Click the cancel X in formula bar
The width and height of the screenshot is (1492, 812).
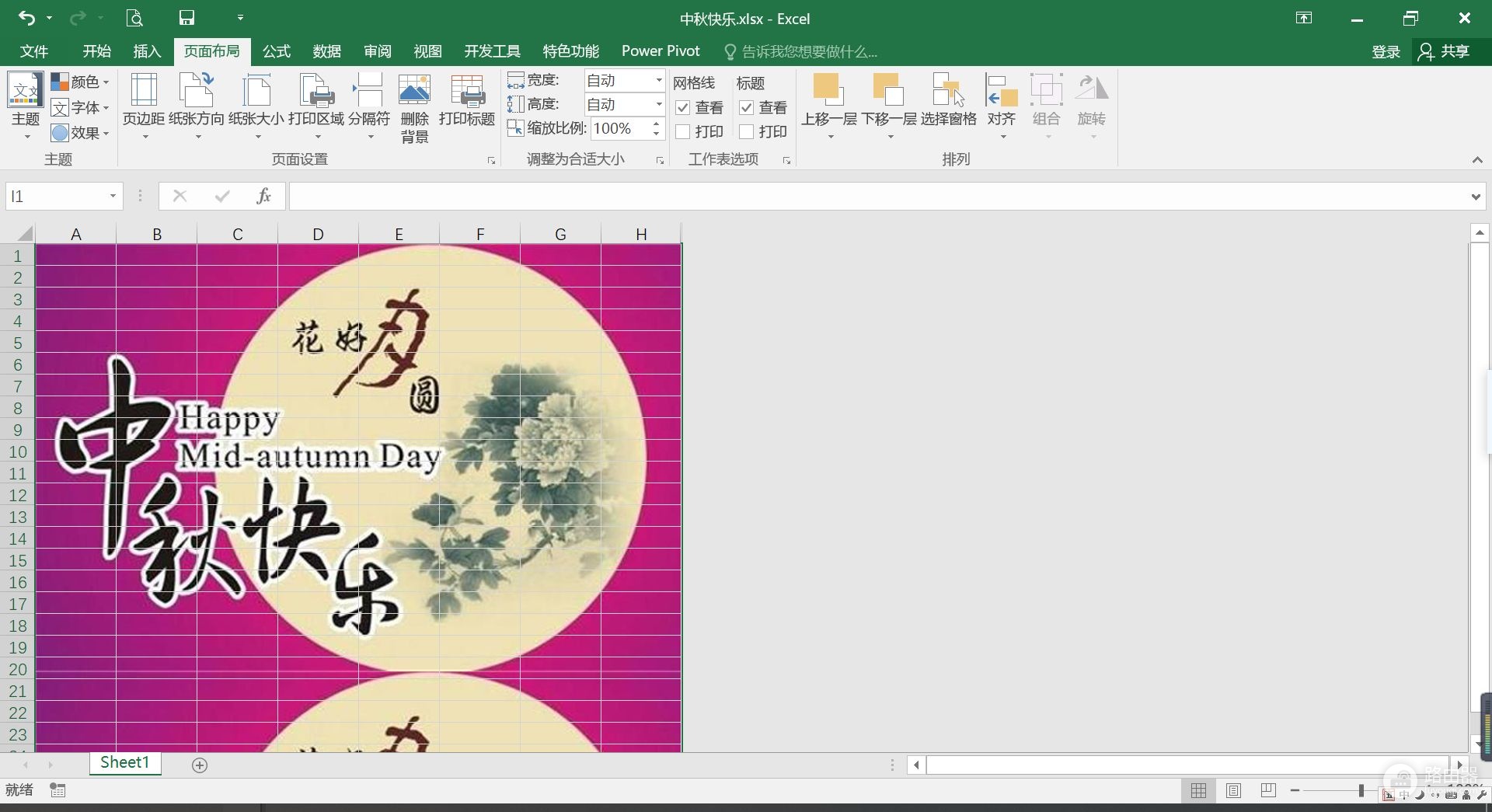pos(180,196)
